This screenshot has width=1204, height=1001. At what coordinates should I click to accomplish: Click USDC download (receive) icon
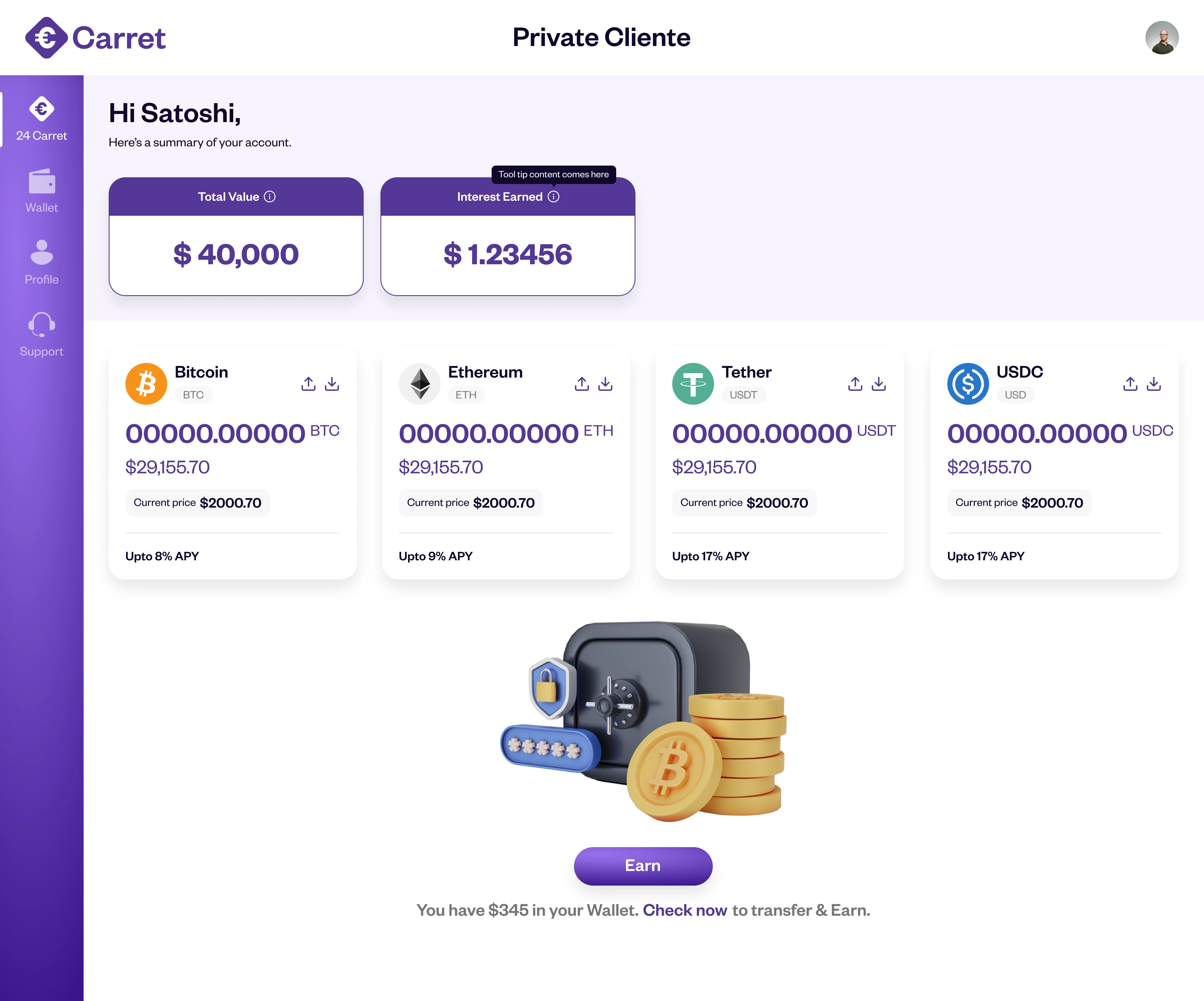coord(1154,384)
